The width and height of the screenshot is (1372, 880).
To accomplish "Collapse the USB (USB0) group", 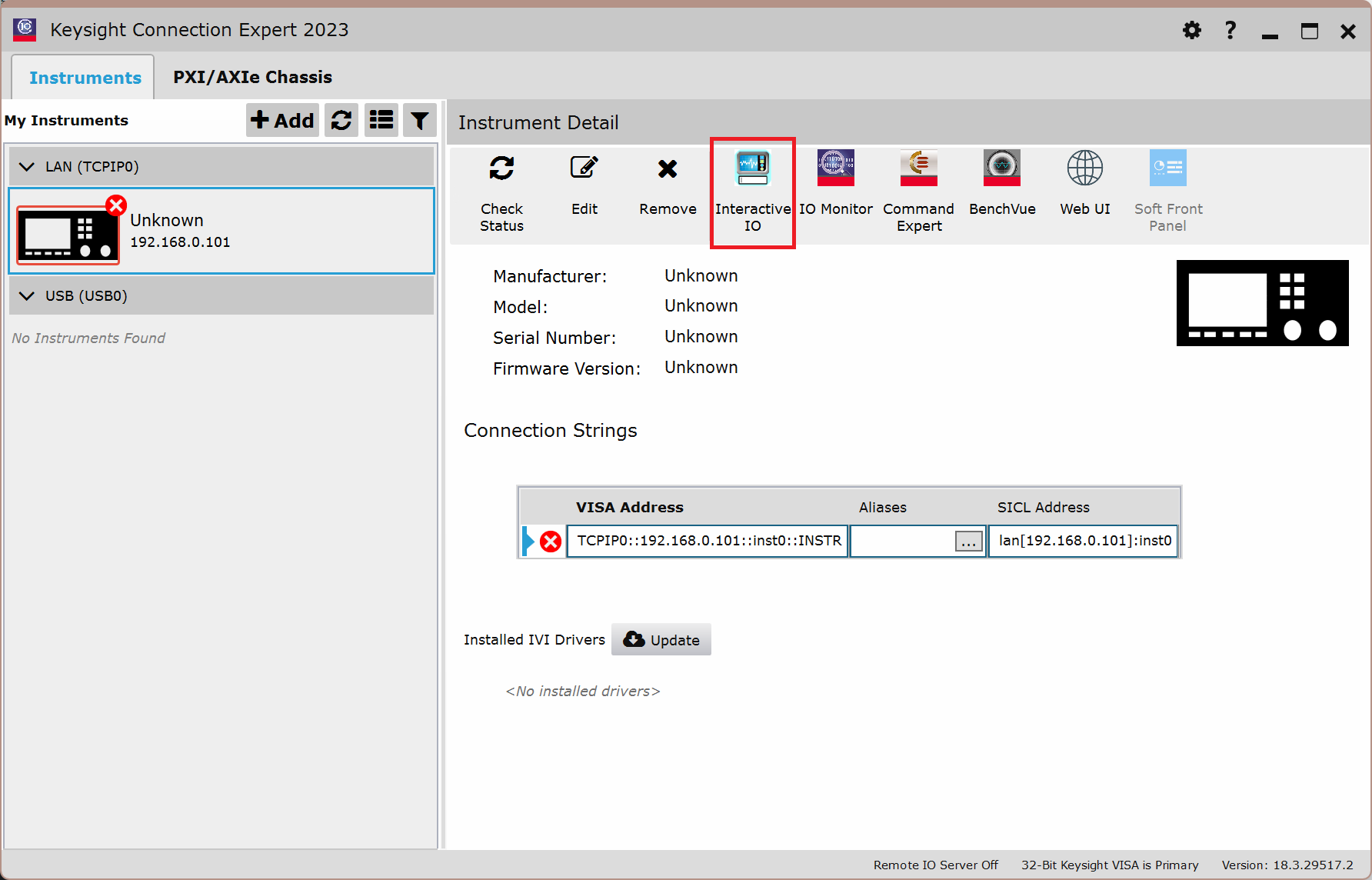I will (x=27, y=296).
